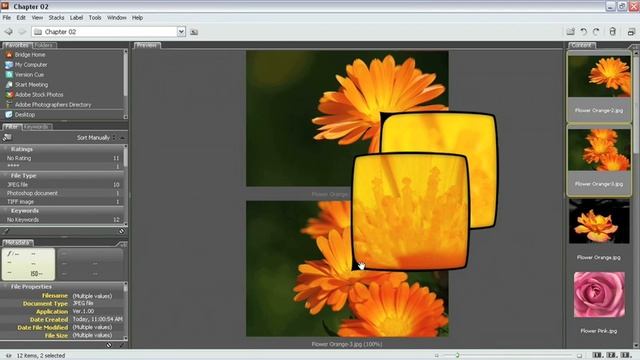640x360 pixels.
Task: Filter by four star rating
Action: tap(62, 166)
